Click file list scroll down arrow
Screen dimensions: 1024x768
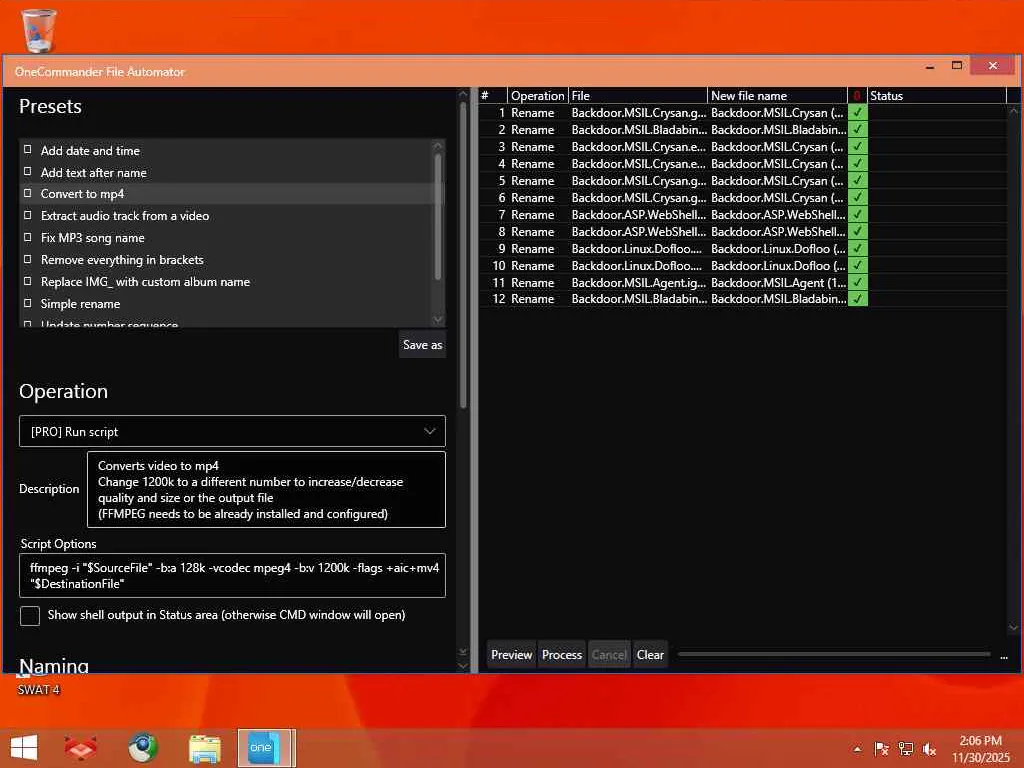pyautogui.click(x=1014, y=627)
